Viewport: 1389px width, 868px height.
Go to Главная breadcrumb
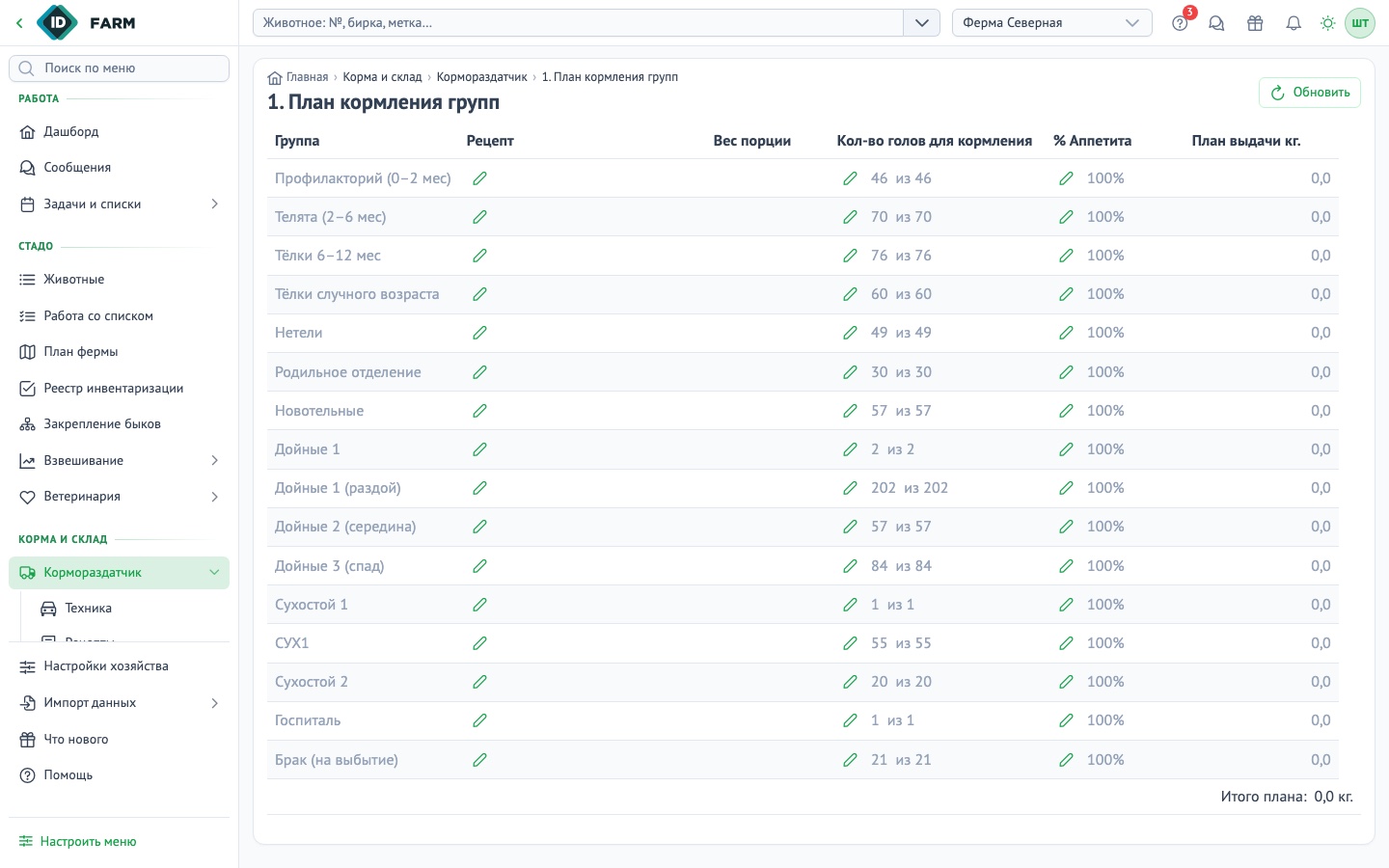pos(298,77)
